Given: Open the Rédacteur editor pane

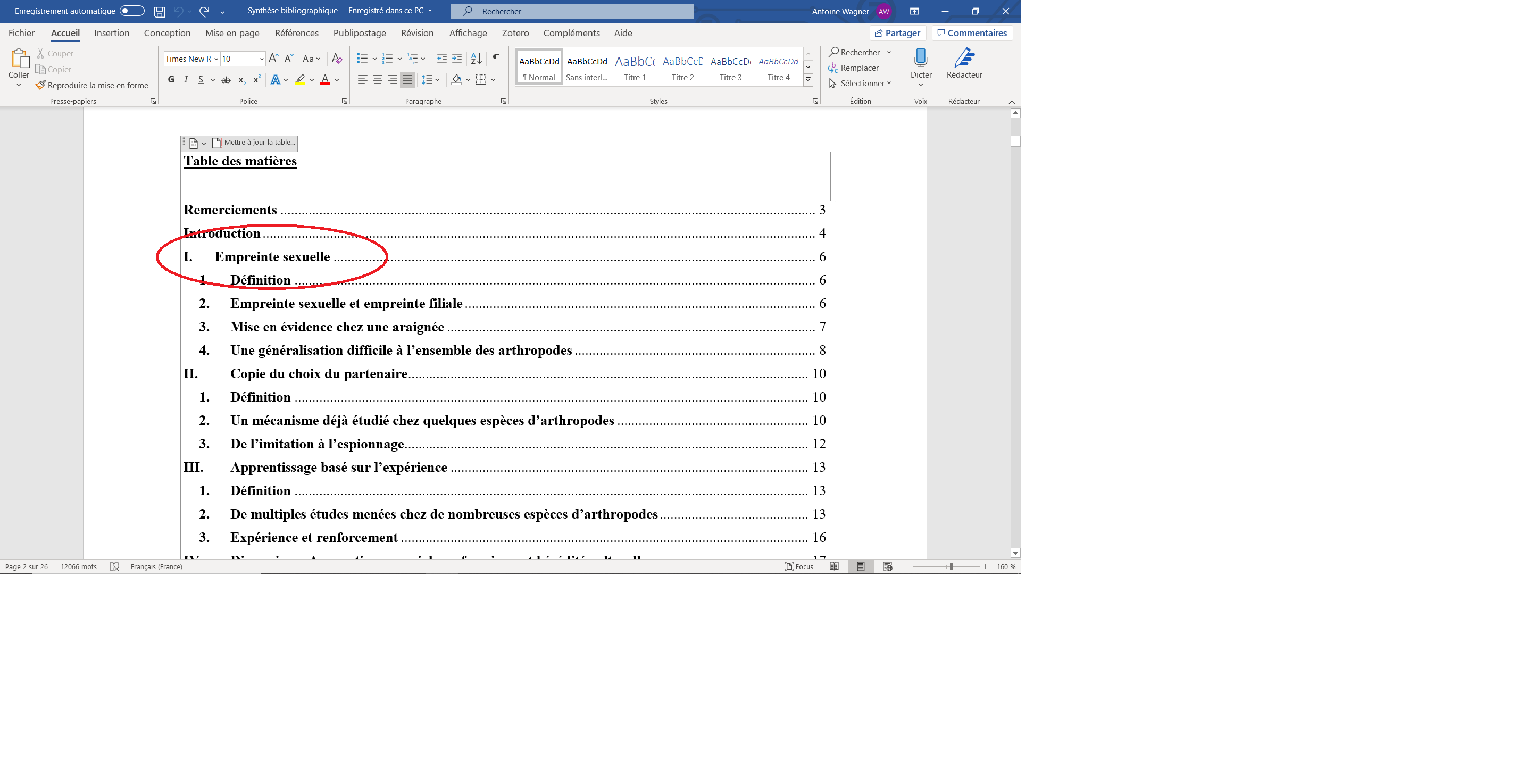Looking at the screenshot, I should 964,63.
